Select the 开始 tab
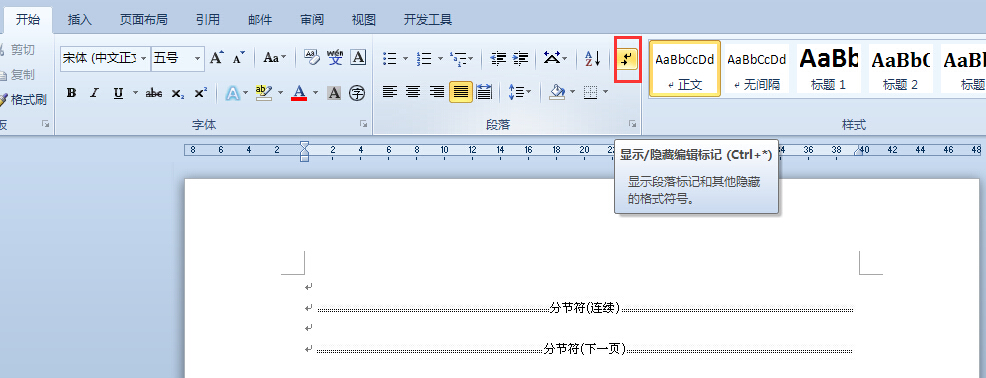The width and height of the screenshot is (986, 378). (28, 19)
